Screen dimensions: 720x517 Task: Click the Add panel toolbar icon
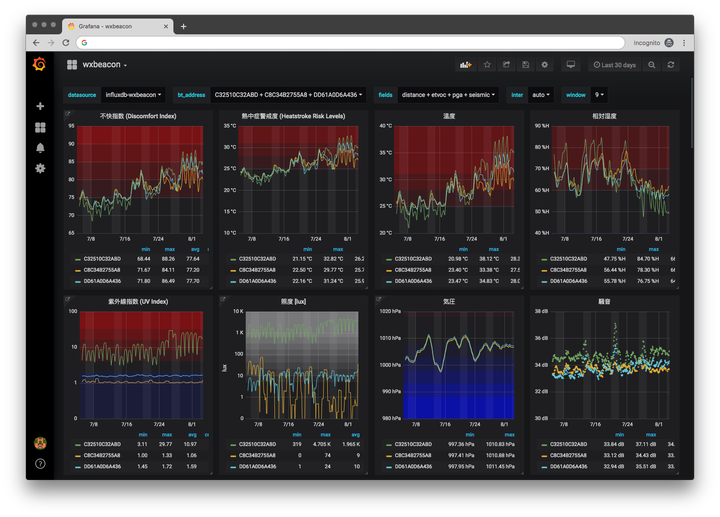pyautogui.click(x=465, y=65)
